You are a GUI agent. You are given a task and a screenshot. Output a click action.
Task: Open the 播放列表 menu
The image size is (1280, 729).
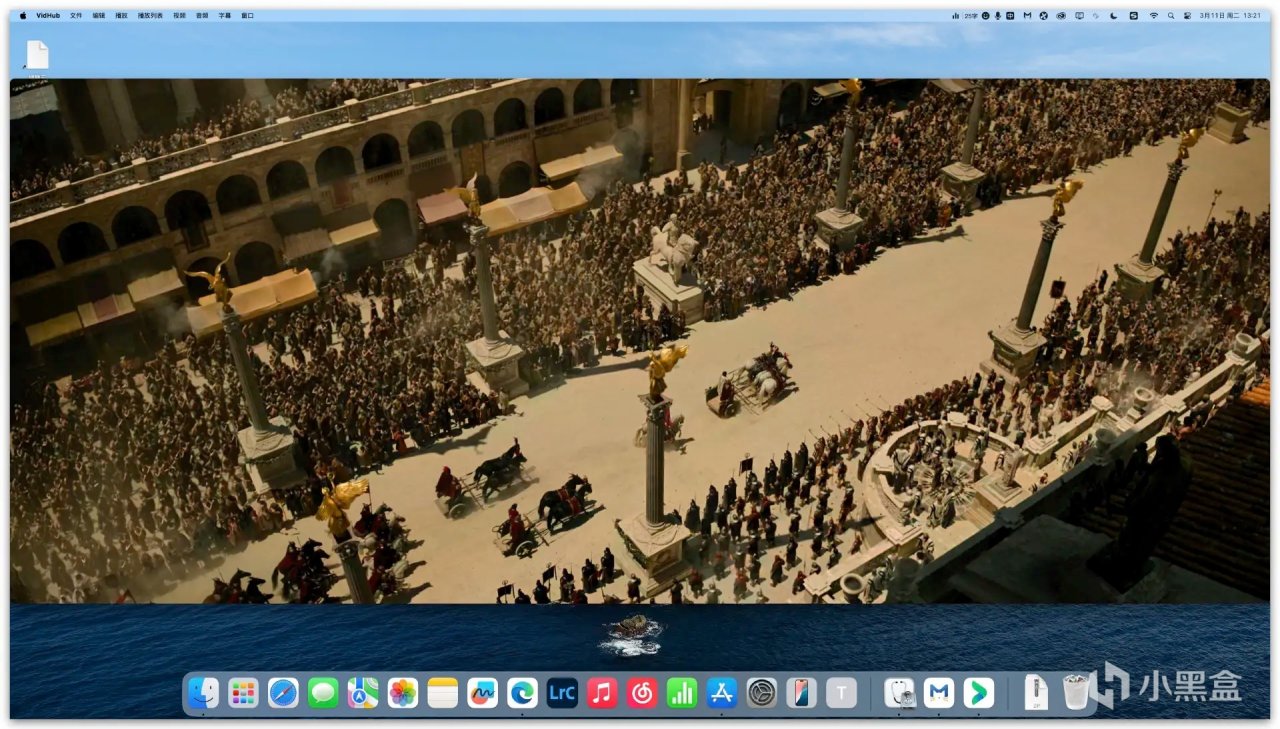150,16
